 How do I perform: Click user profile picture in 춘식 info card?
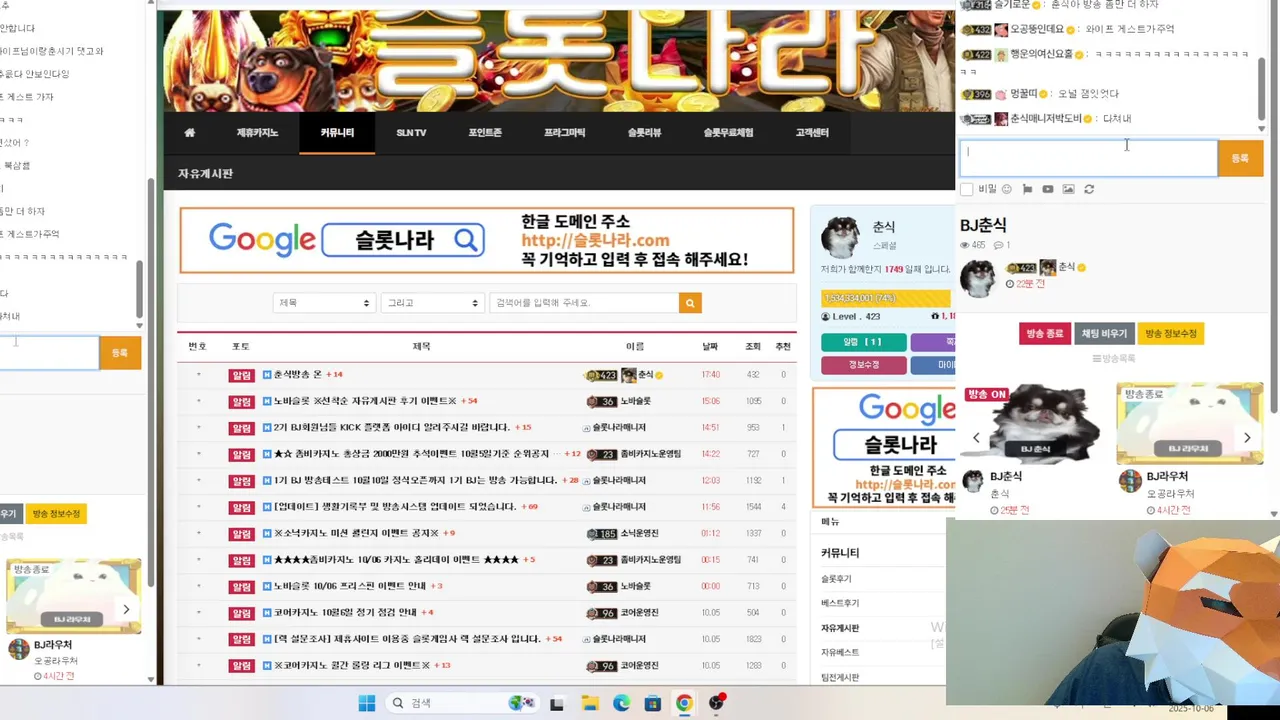pos(840,237)
